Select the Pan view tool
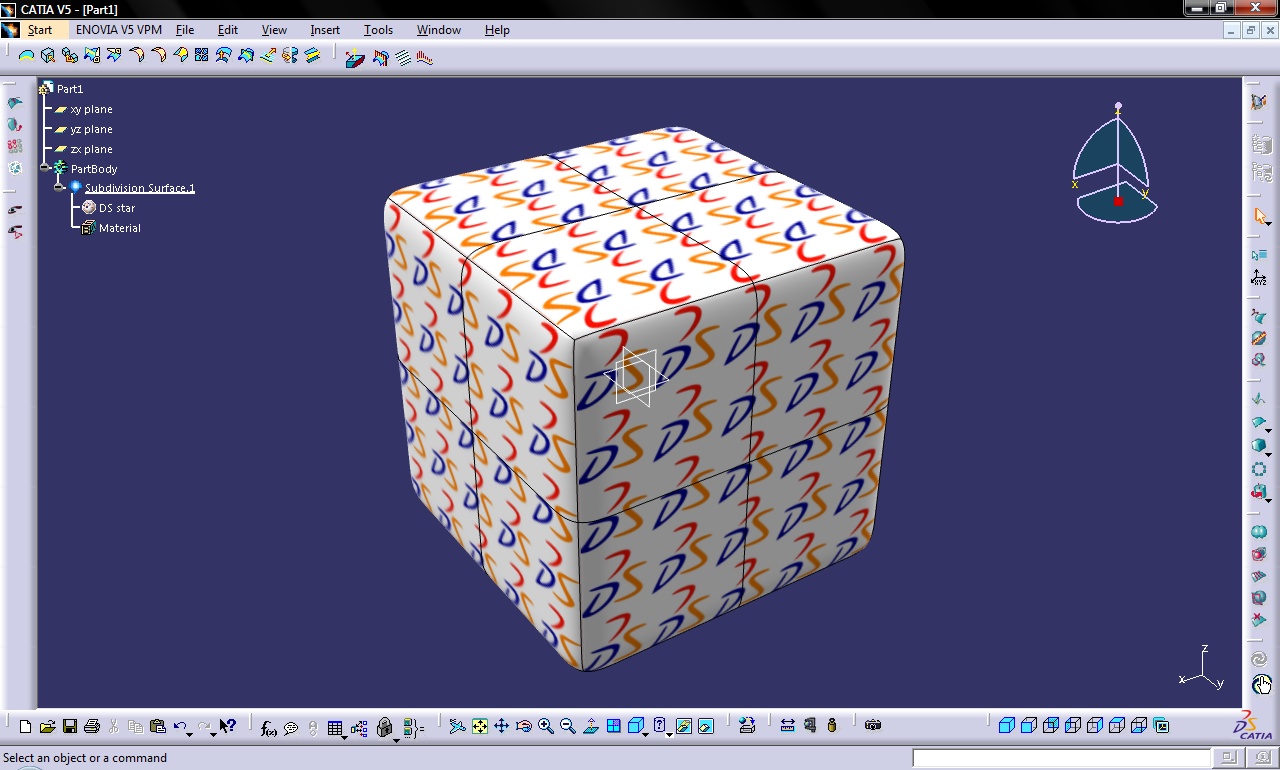Image resolution: width=1280 pixels, height=770 pixels. [x=501, y=727]
